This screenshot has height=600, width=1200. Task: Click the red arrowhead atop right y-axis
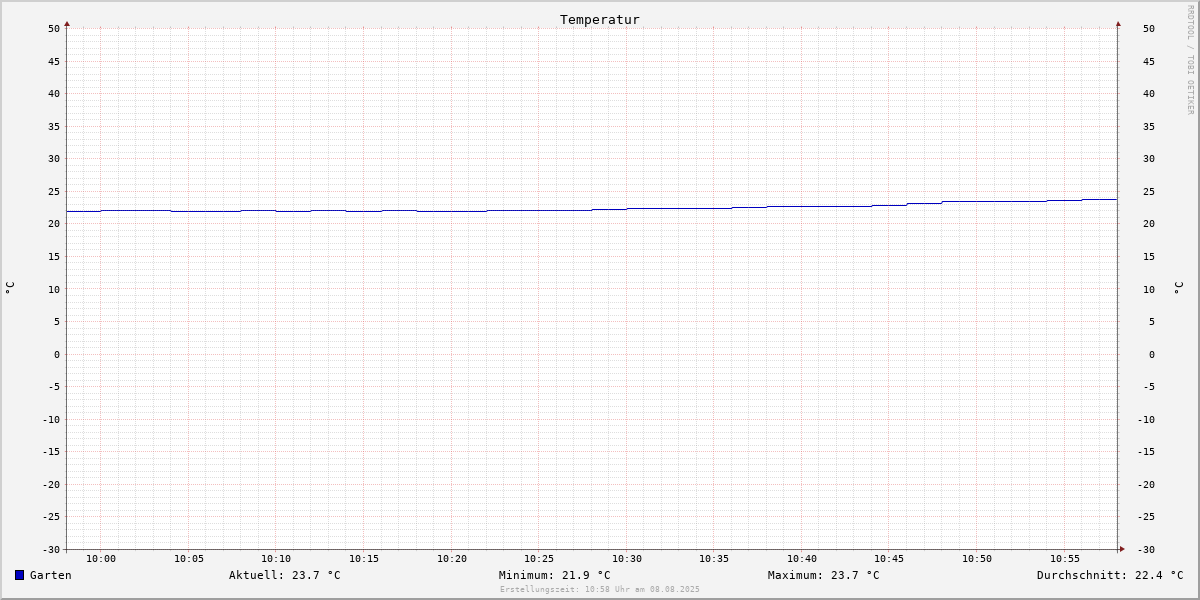[x=1118, y=23]
